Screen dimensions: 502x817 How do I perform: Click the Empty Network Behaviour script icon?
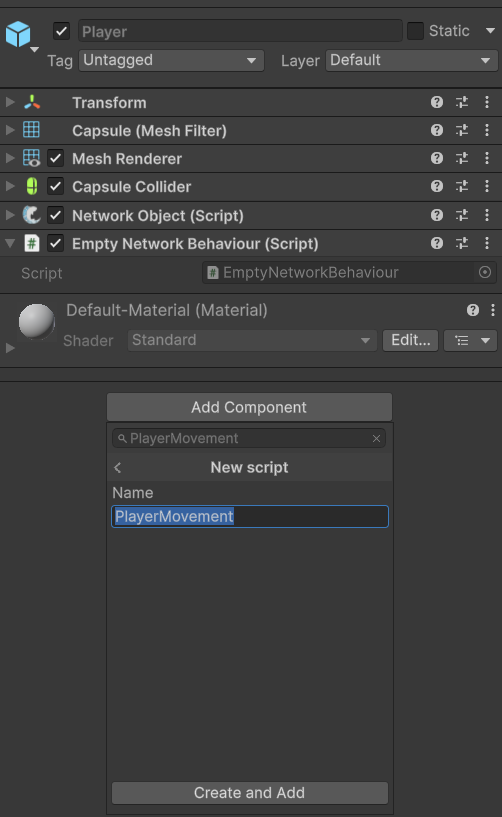32,243
